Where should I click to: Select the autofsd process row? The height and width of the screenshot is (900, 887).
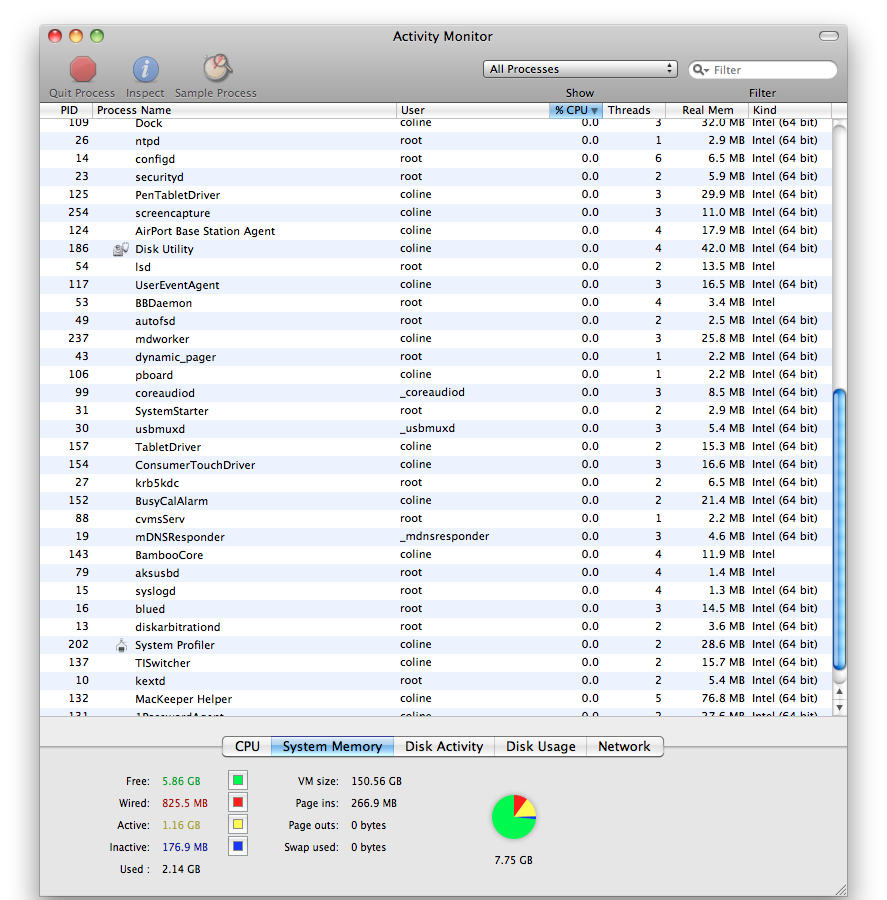coord(436,321)
